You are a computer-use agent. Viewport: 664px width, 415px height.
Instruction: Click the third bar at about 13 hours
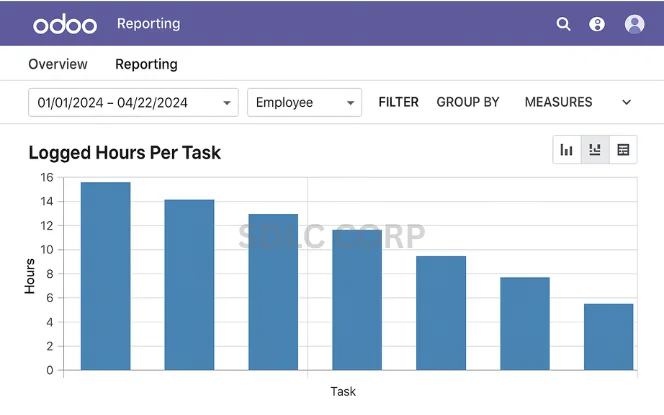pos(273,292)
